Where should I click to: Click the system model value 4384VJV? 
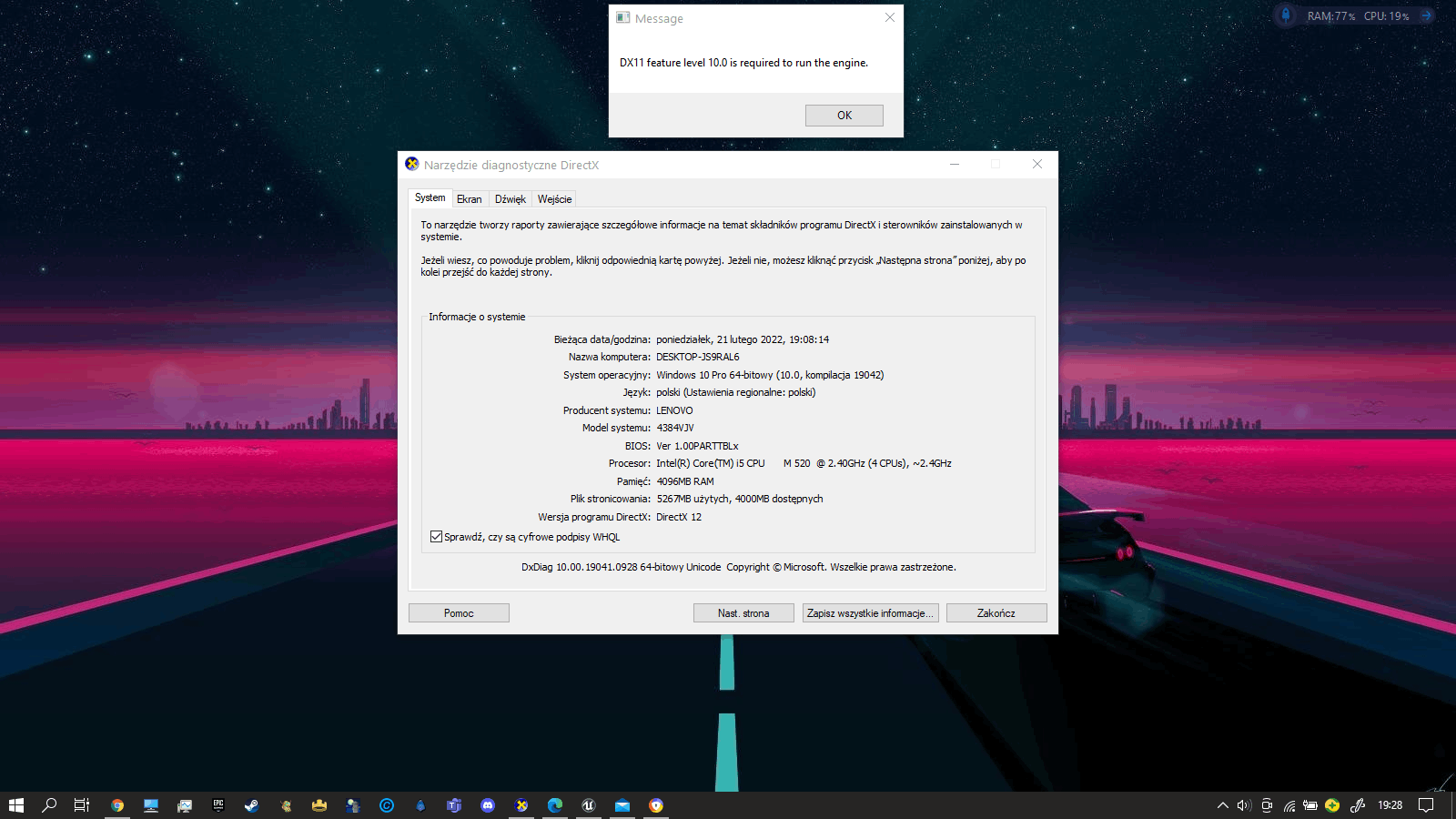(675, 428)
